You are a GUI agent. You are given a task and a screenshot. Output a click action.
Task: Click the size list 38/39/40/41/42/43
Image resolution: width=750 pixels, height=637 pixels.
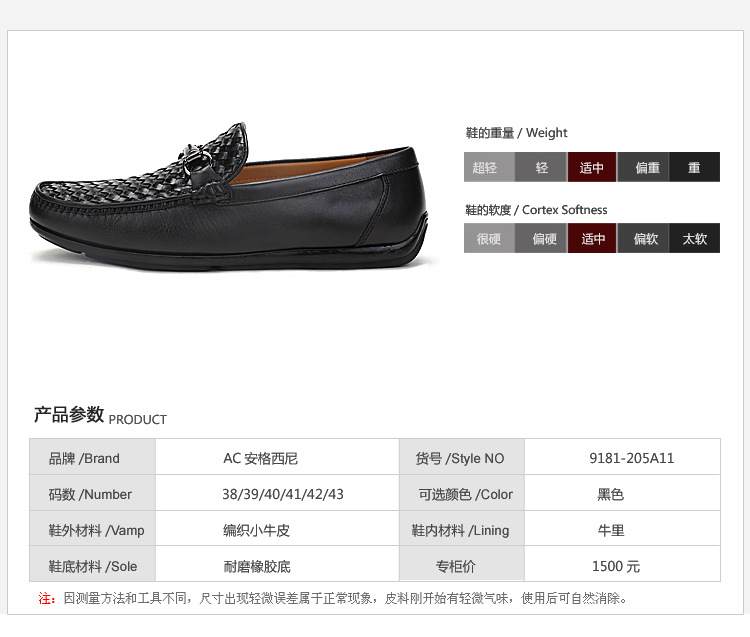[x=283, y=494]
